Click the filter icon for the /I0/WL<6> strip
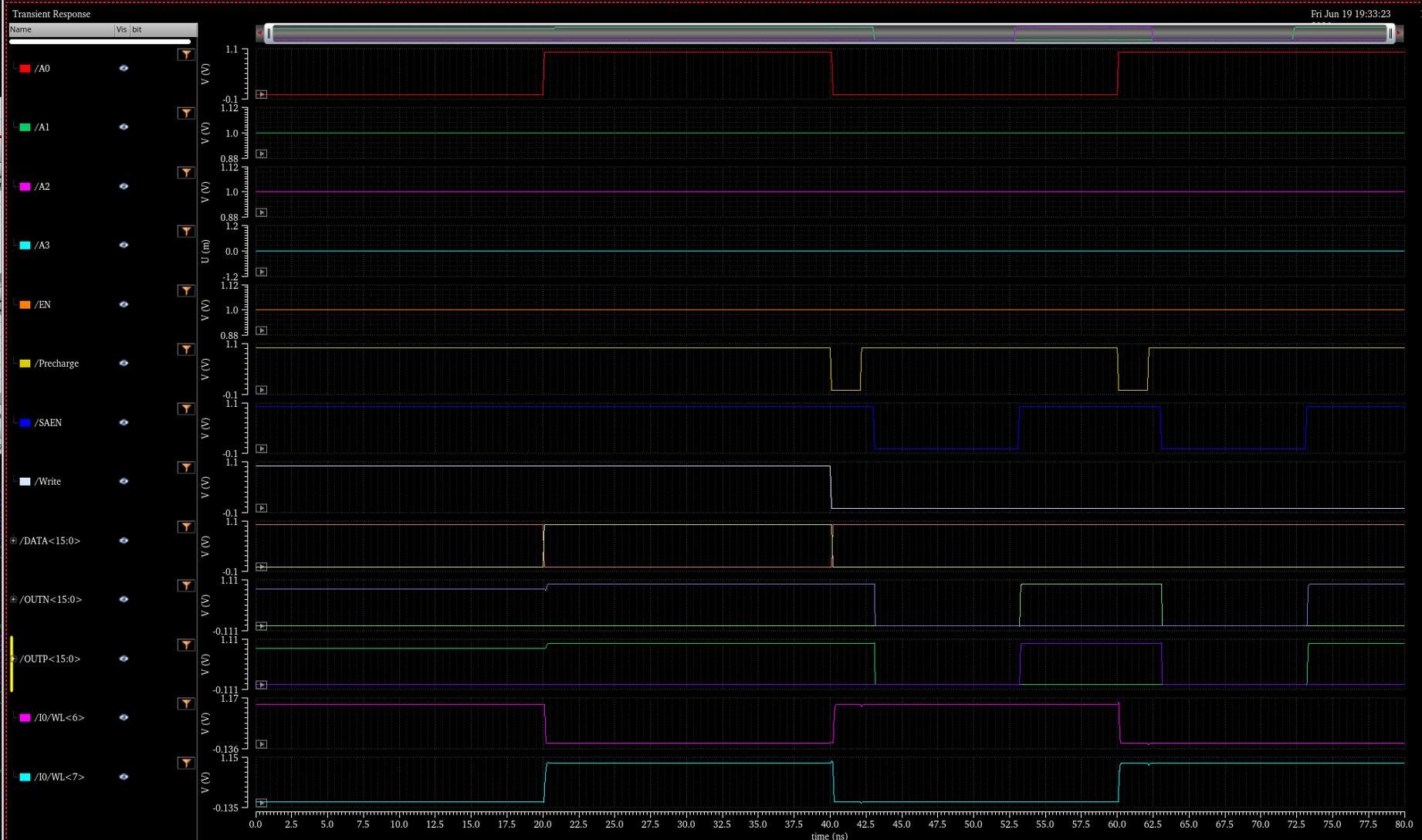The height and width of the screenshot is (840, 1422). pos(186,704)
